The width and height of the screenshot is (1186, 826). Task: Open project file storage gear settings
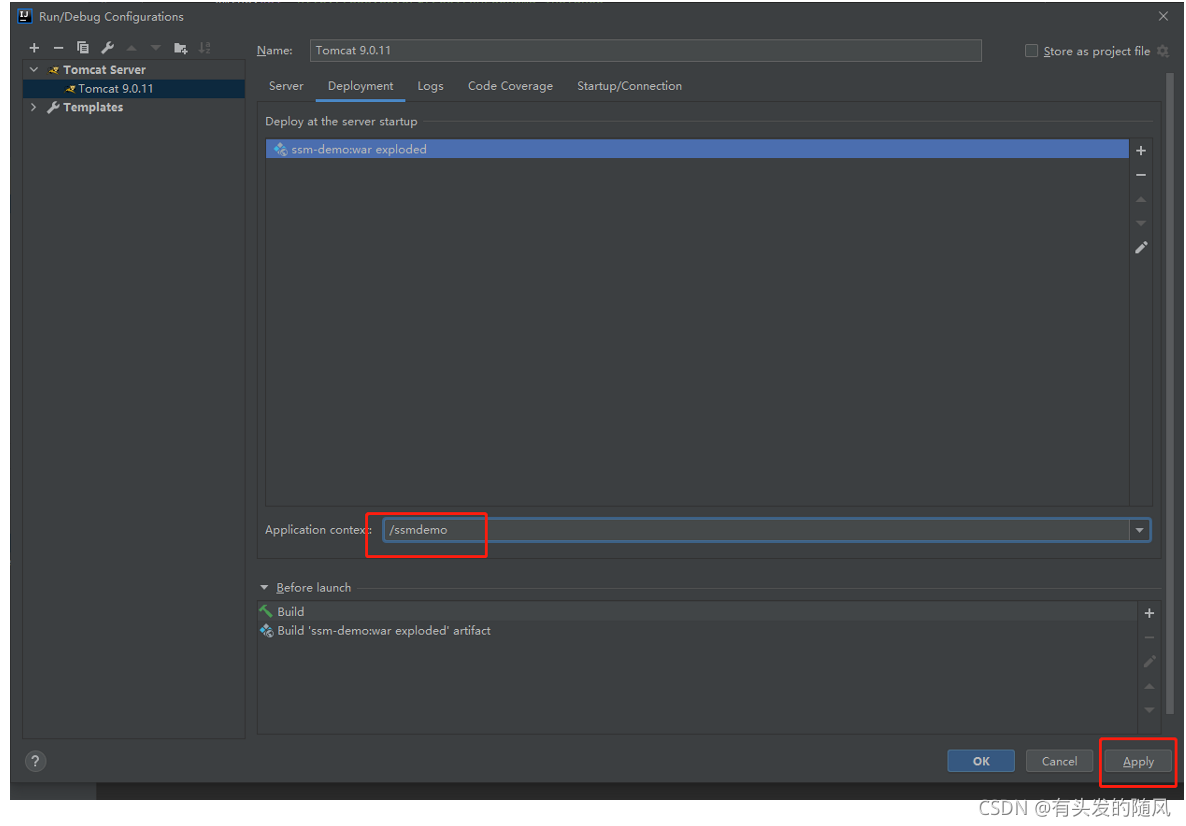point(1163,51)
